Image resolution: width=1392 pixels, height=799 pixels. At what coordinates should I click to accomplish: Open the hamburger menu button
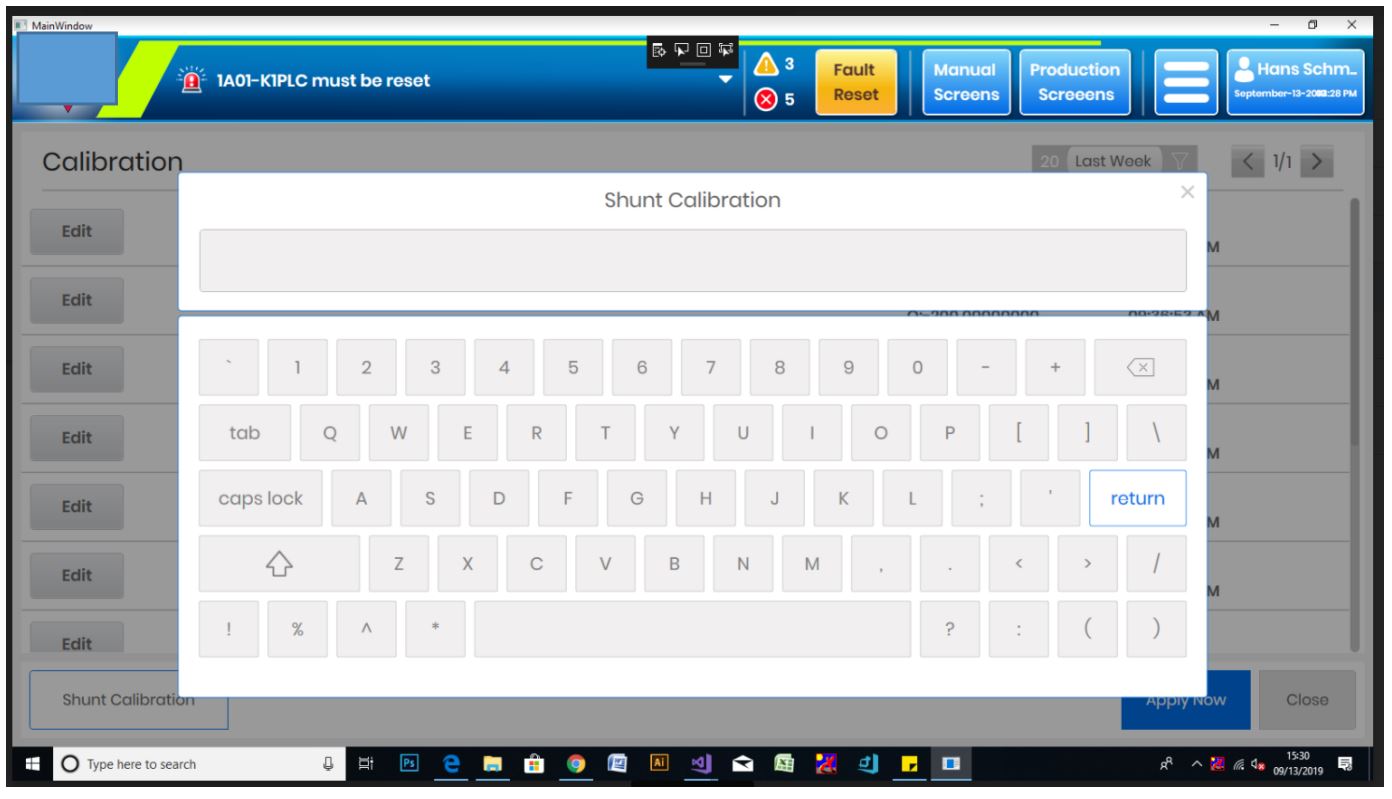click(1186, 83)
